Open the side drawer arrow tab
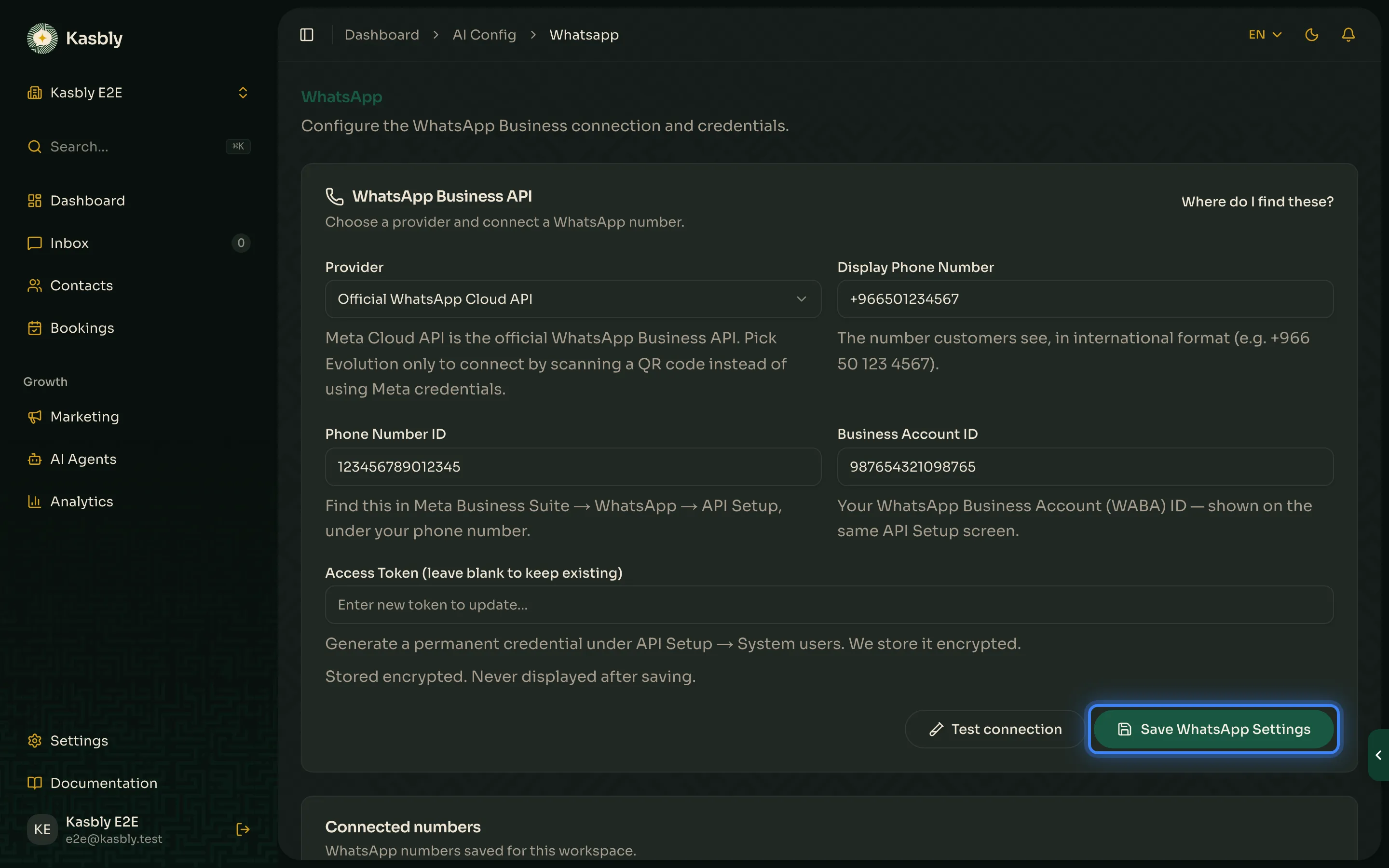 [1378, 755]
